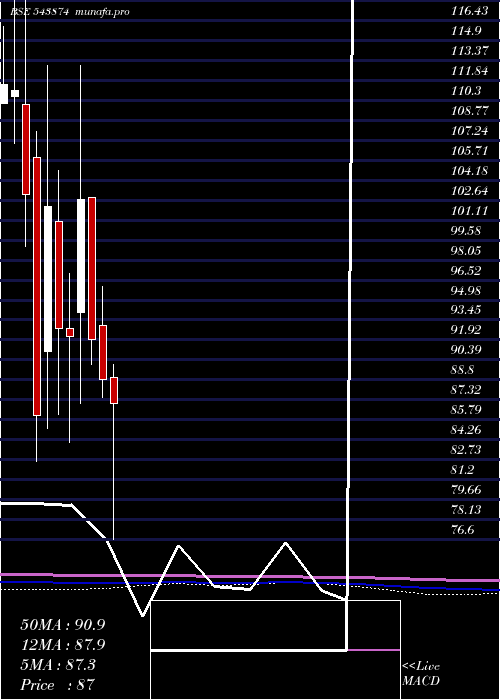Click the BSE 543874 ticker label

pyautogui.click(x=39, y=12)
